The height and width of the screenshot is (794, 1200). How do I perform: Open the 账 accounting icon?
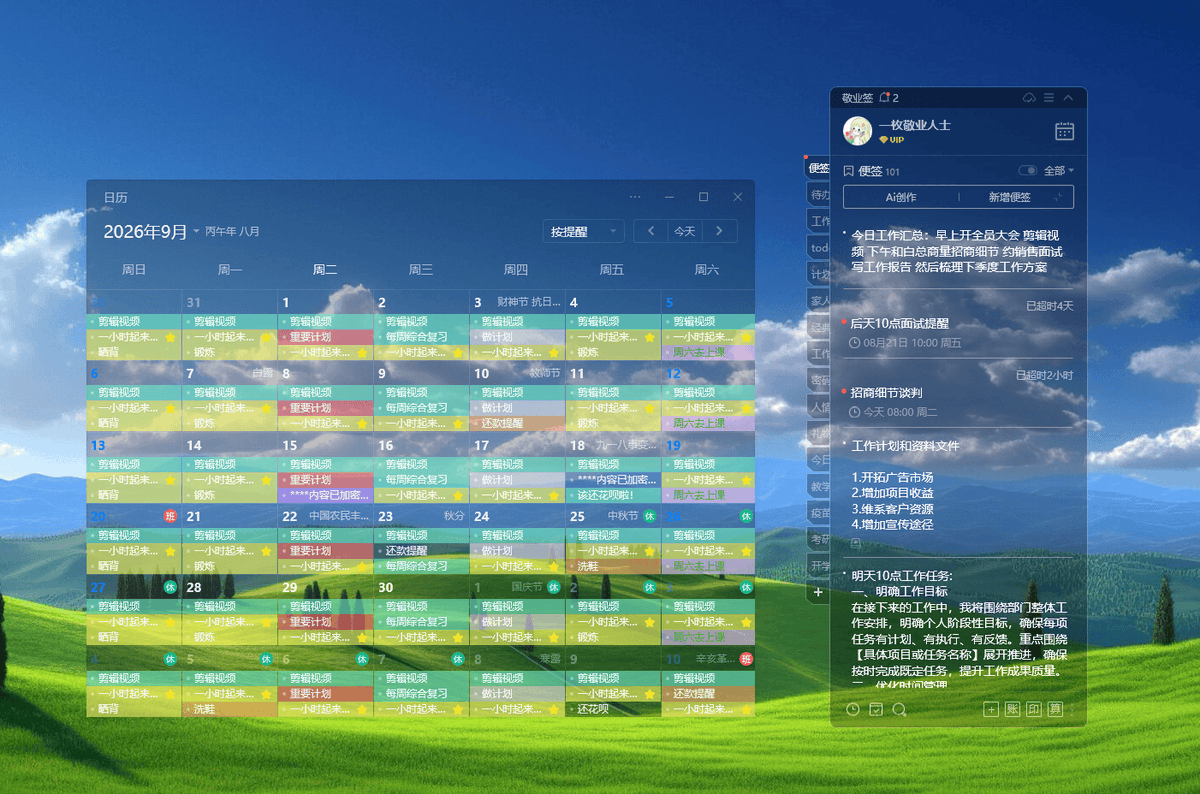[x=1012, y=709]
